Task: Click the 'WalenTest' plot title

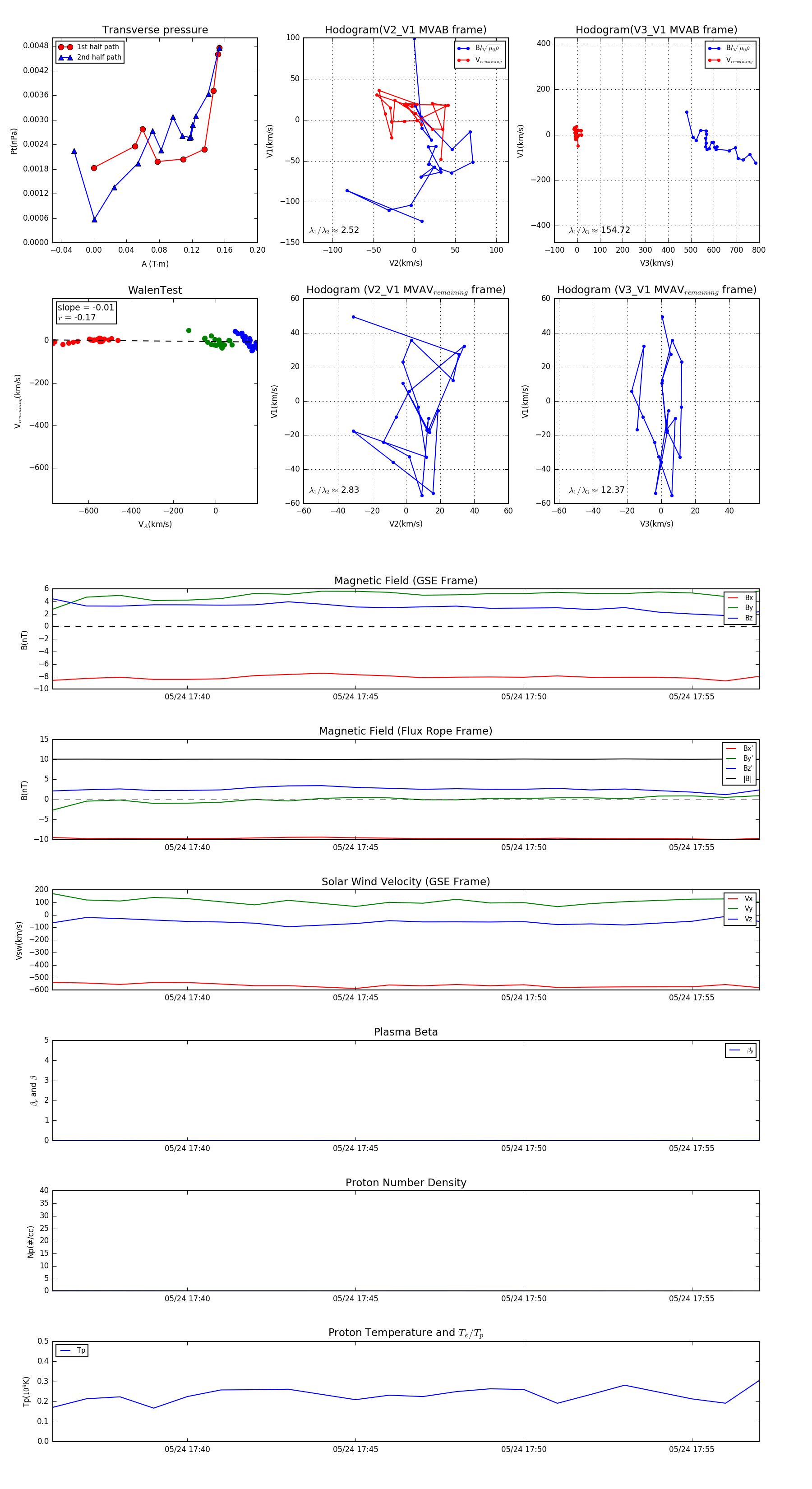Action: coord(155,290)
